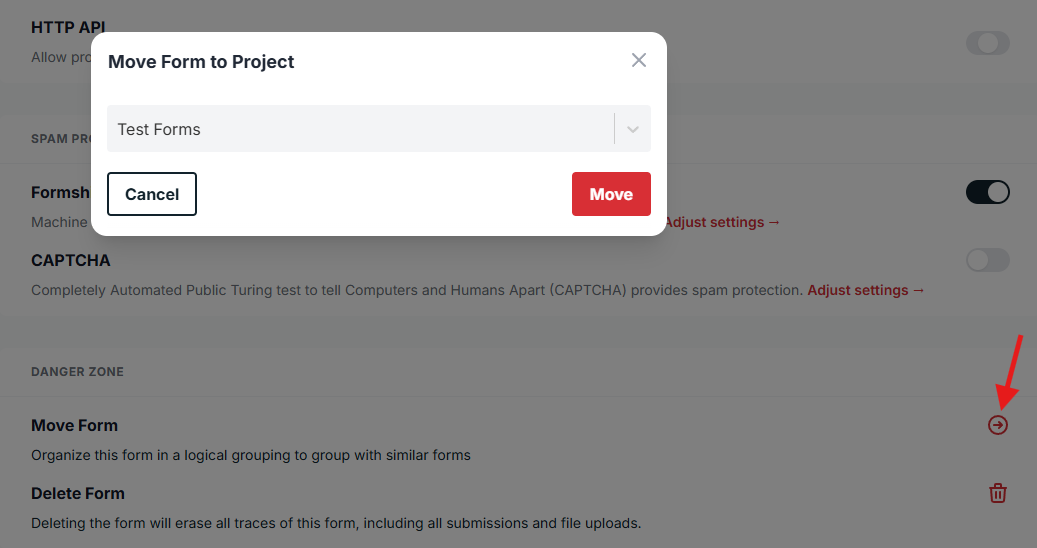Screen dimensions: 1037x548
Task: Open the Test Forms project selector
Action: point(360,129)
